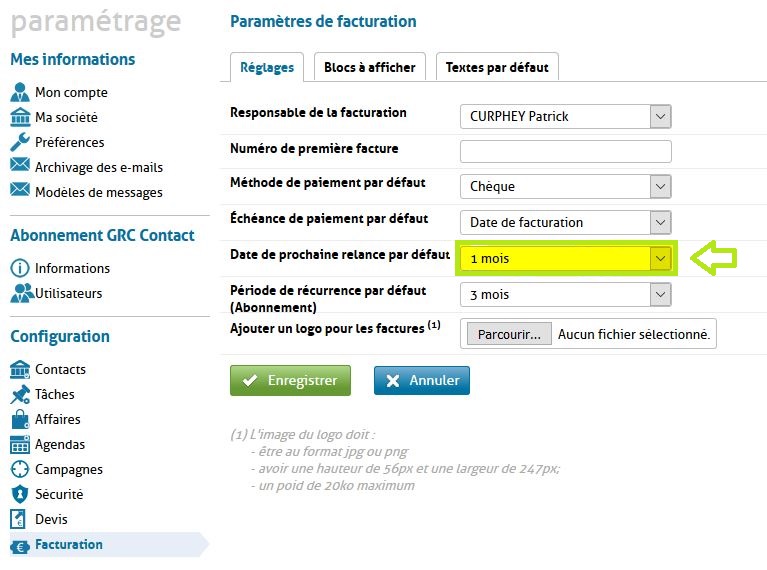The width and height of the screenshot is (767, 570).
Task: Click the green Enregistrer button
Action: click(x=290, y=381)
